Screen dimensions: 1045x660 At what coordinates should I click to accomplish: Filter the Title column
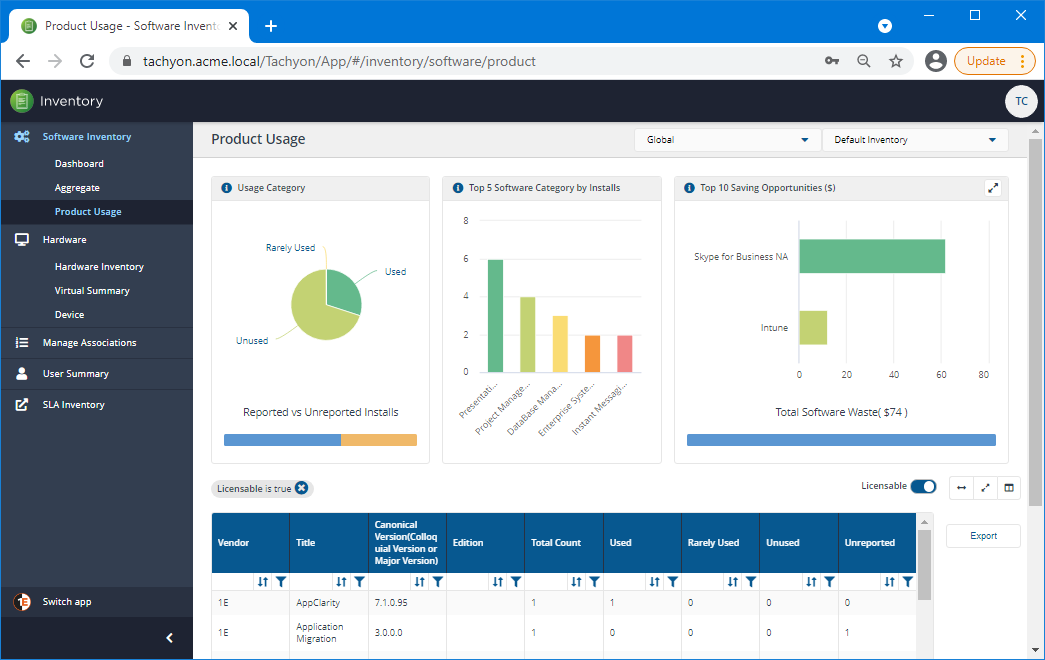[359, 582]
